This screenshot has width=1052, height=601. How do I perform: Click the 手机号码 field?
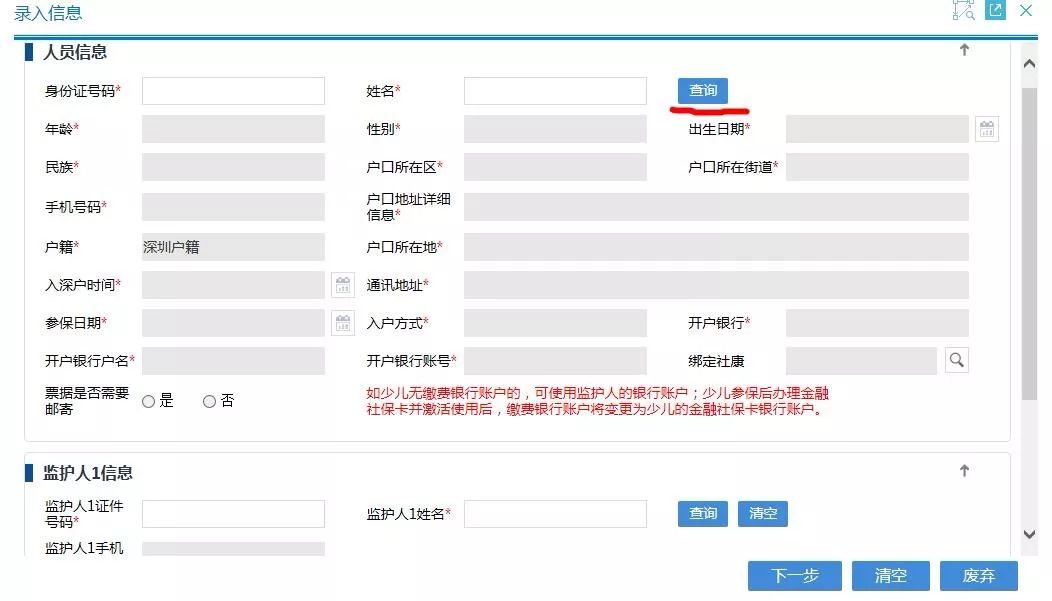[x=233, y=207]
